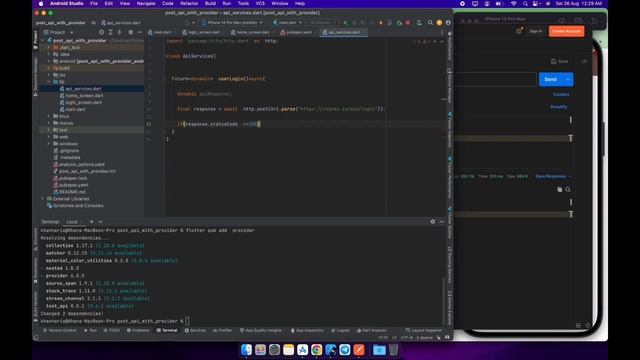640x360 pixels.
Task: Open the Version Control tool window tab
Action: point(60,330)
